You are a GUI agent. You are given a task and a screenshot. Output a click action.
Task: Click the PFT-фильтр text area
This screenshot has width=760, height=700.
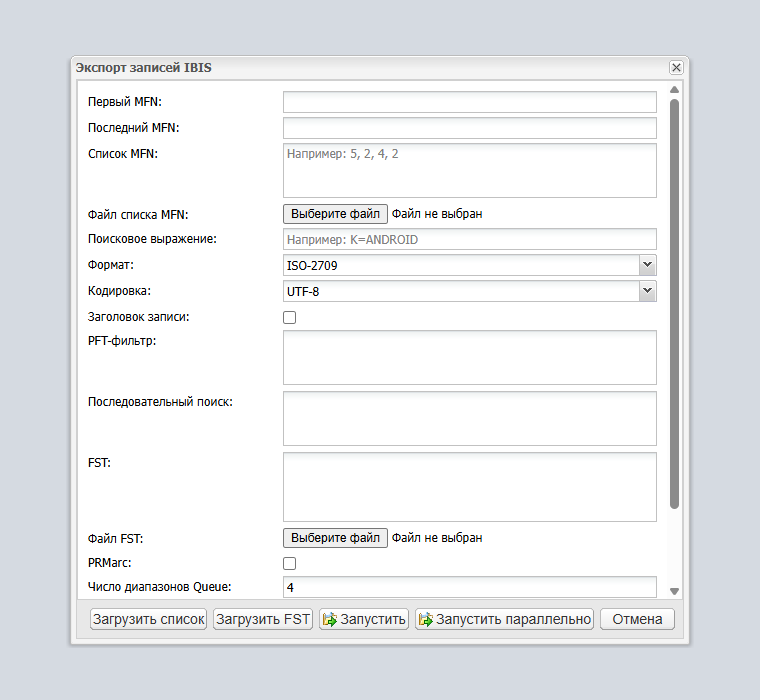(x=470, y=358)
